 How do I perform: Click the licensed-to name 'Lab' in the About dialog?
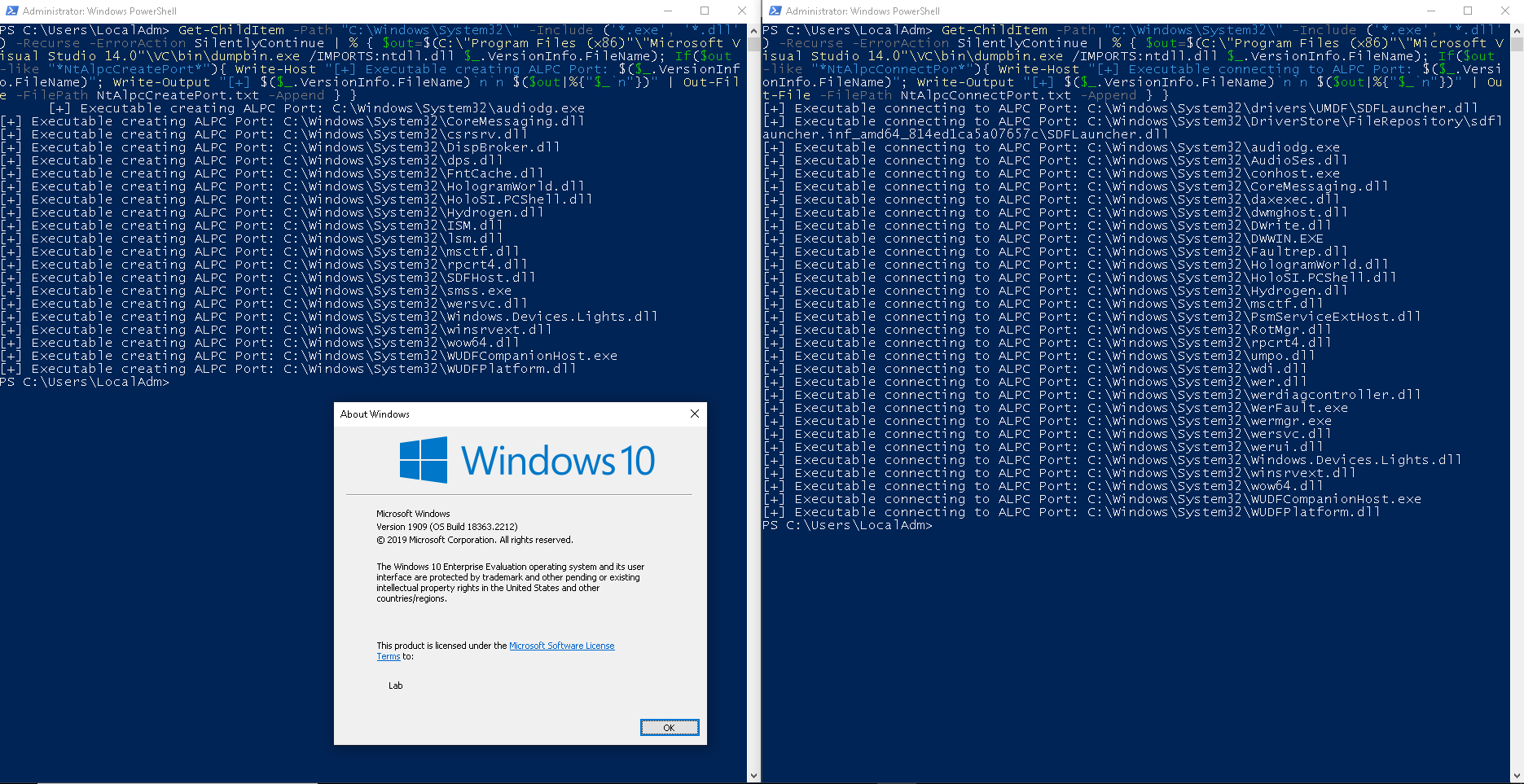click(396, 685)
